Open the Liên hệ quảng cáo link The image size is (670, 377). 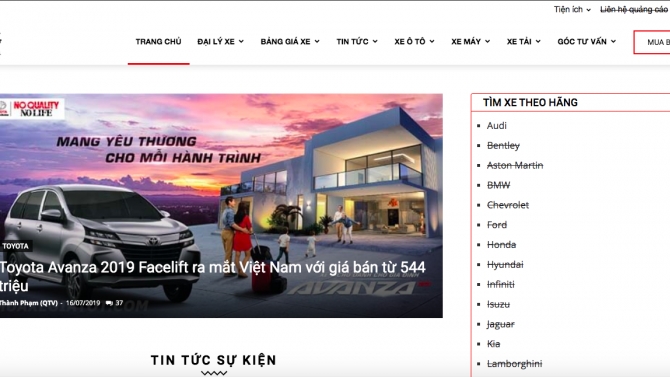(x=635, y=9)
